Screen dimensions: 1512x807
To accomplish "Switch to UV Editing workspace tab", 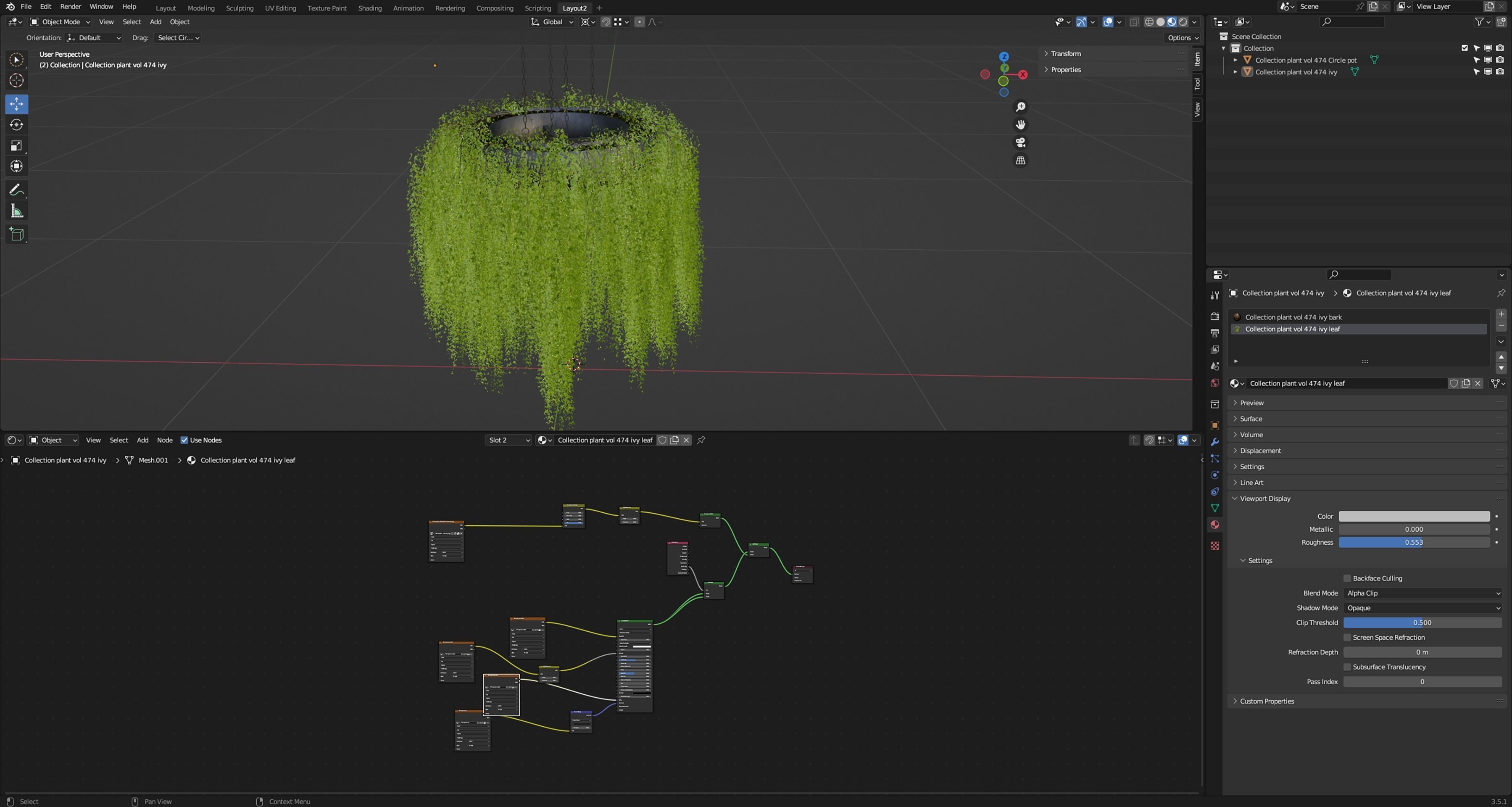I will pyautogui.click(x=281, y=8).
